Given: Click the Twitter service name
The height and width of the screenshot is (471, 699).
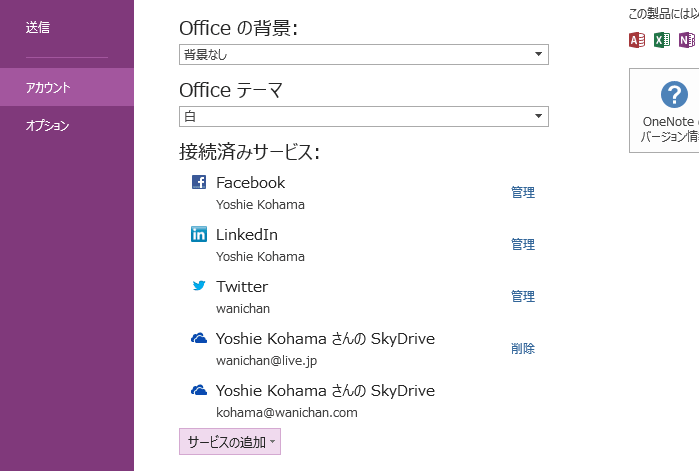Looking at the screenshot, I should 242,287.
